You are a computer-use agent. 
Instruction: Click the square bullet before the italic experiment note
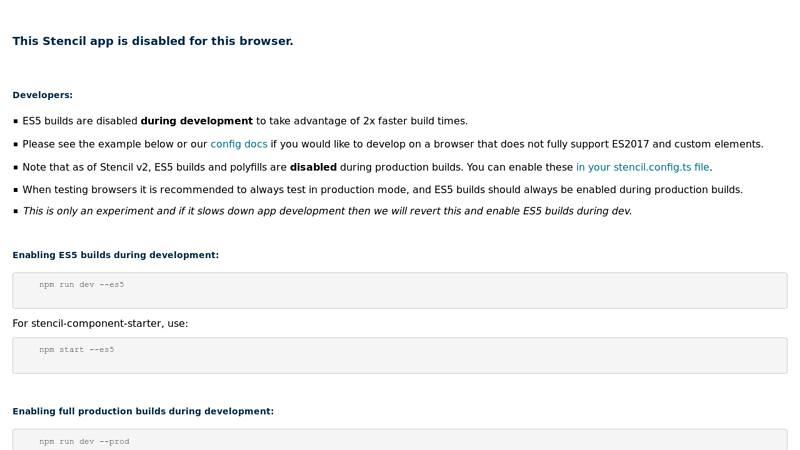click(x=16, y=211)
